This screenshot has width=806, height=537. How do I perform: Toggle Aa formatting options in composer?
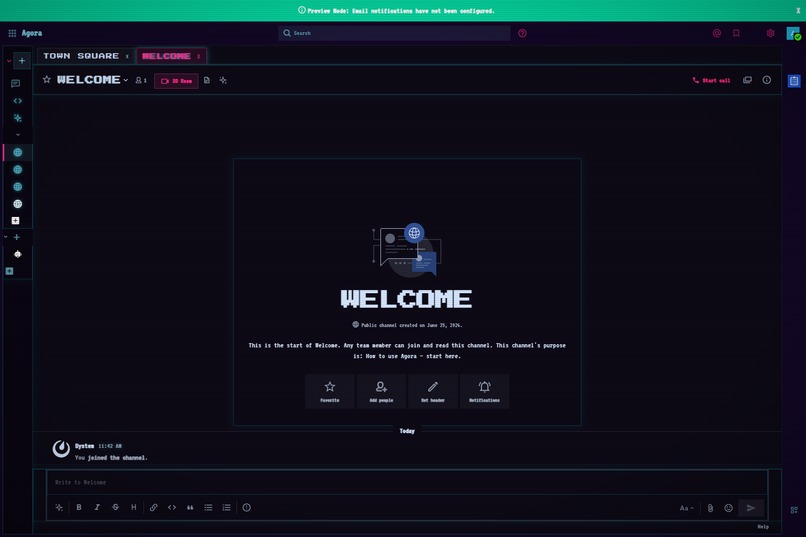(x=686, y=508)
